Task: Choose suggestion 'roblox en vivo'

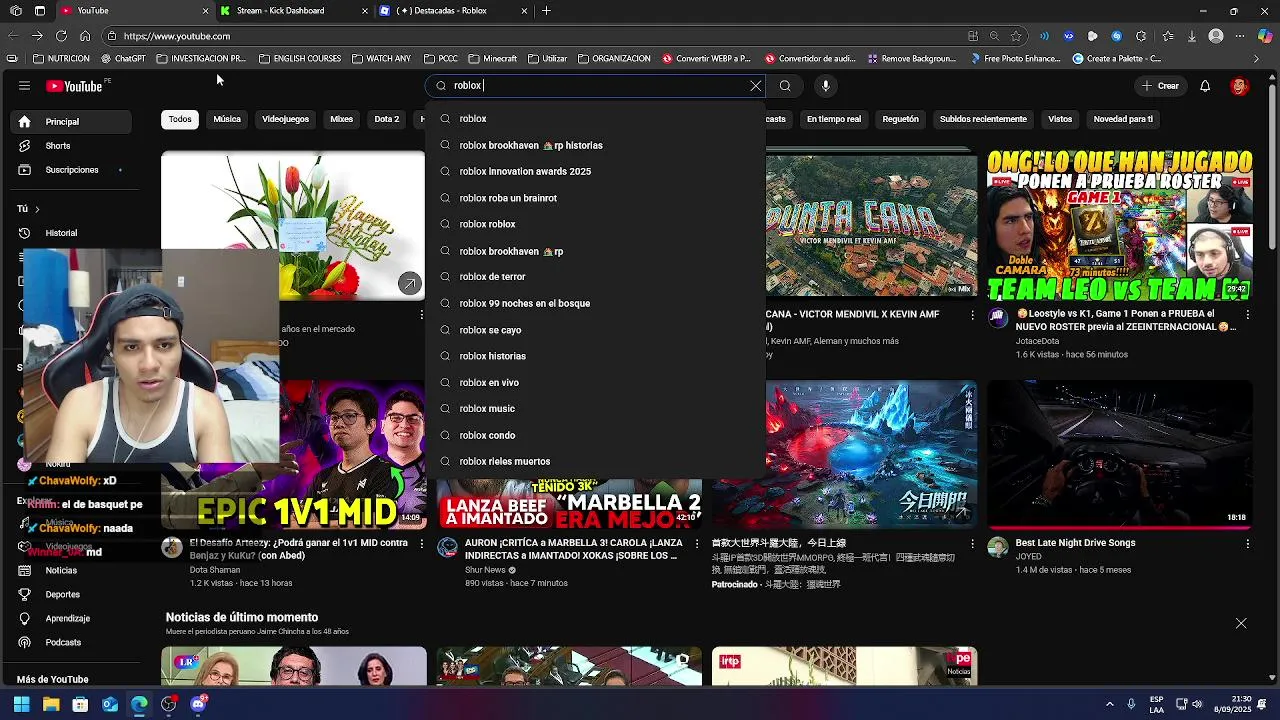Action: 595,382
